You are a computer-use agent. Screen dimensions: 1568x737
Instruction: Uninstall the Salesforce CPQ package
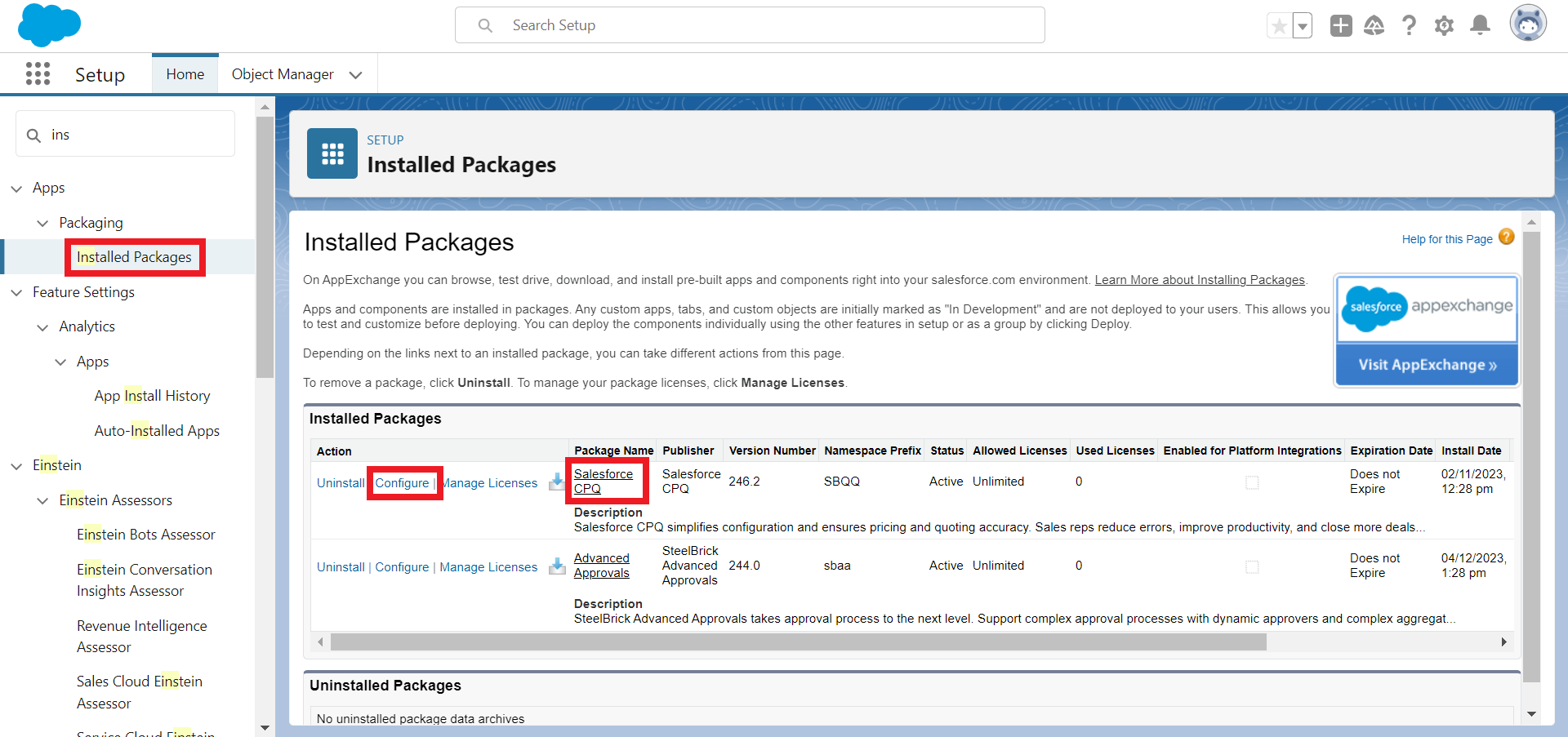341,483
